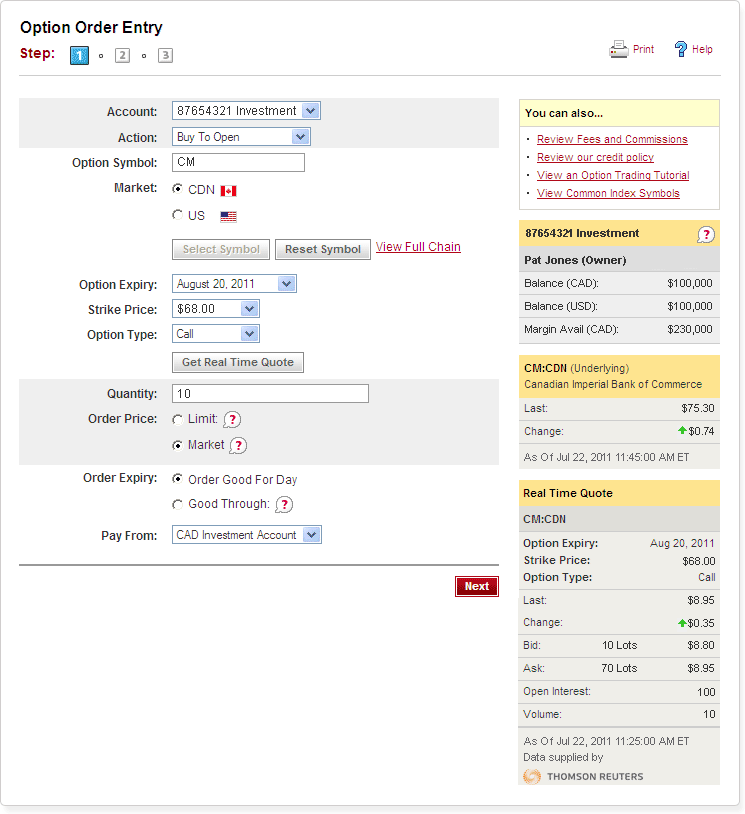
Task: Click the Print link text
Action: (643, 49)
